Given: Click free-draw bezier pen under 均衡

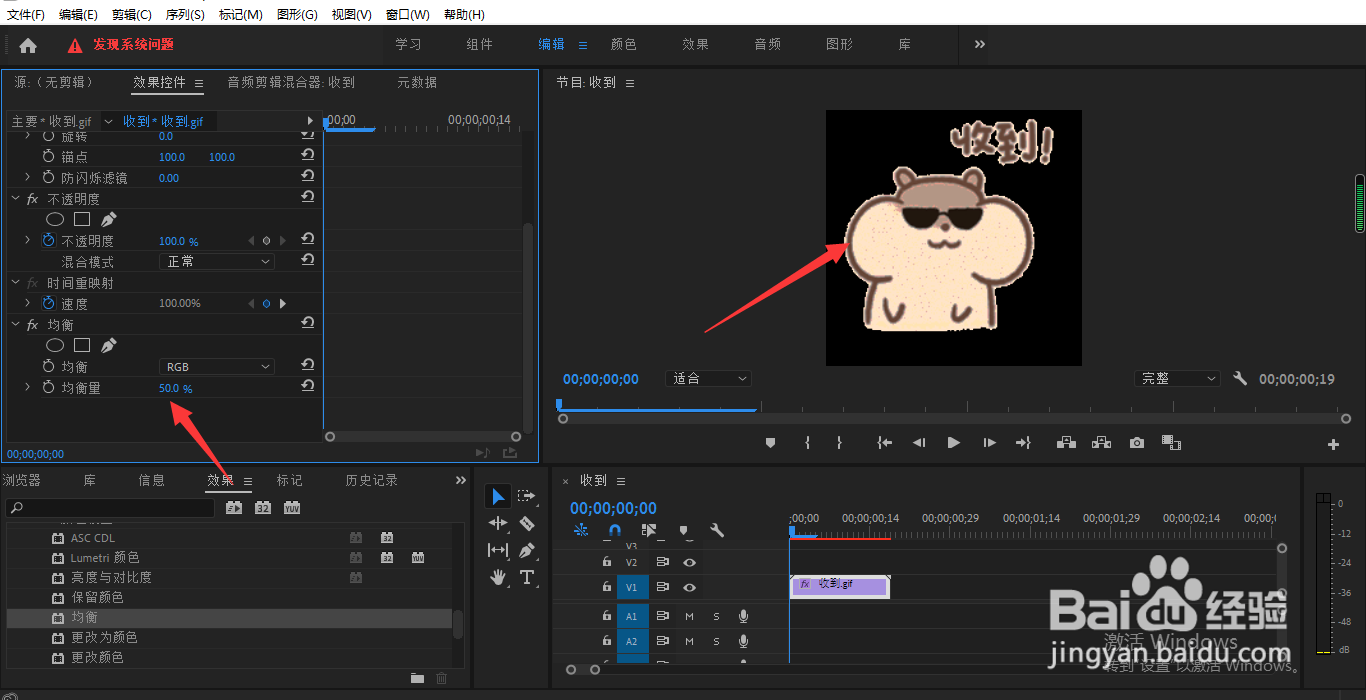Looking at the screenshot, I should (x=109, y=345).
